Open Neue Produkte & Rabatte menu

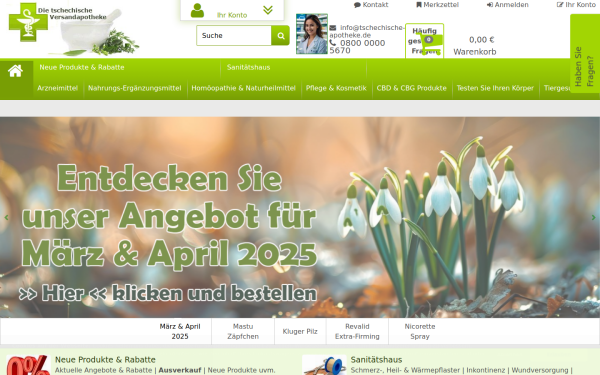(82, 67)
